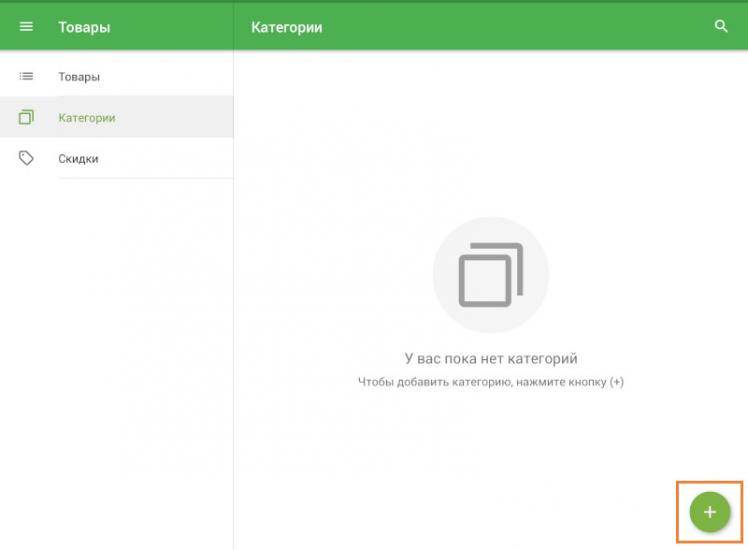Open the Товары item in sidebar
This screenshot has width=748, height=550.
pos(79,77)
